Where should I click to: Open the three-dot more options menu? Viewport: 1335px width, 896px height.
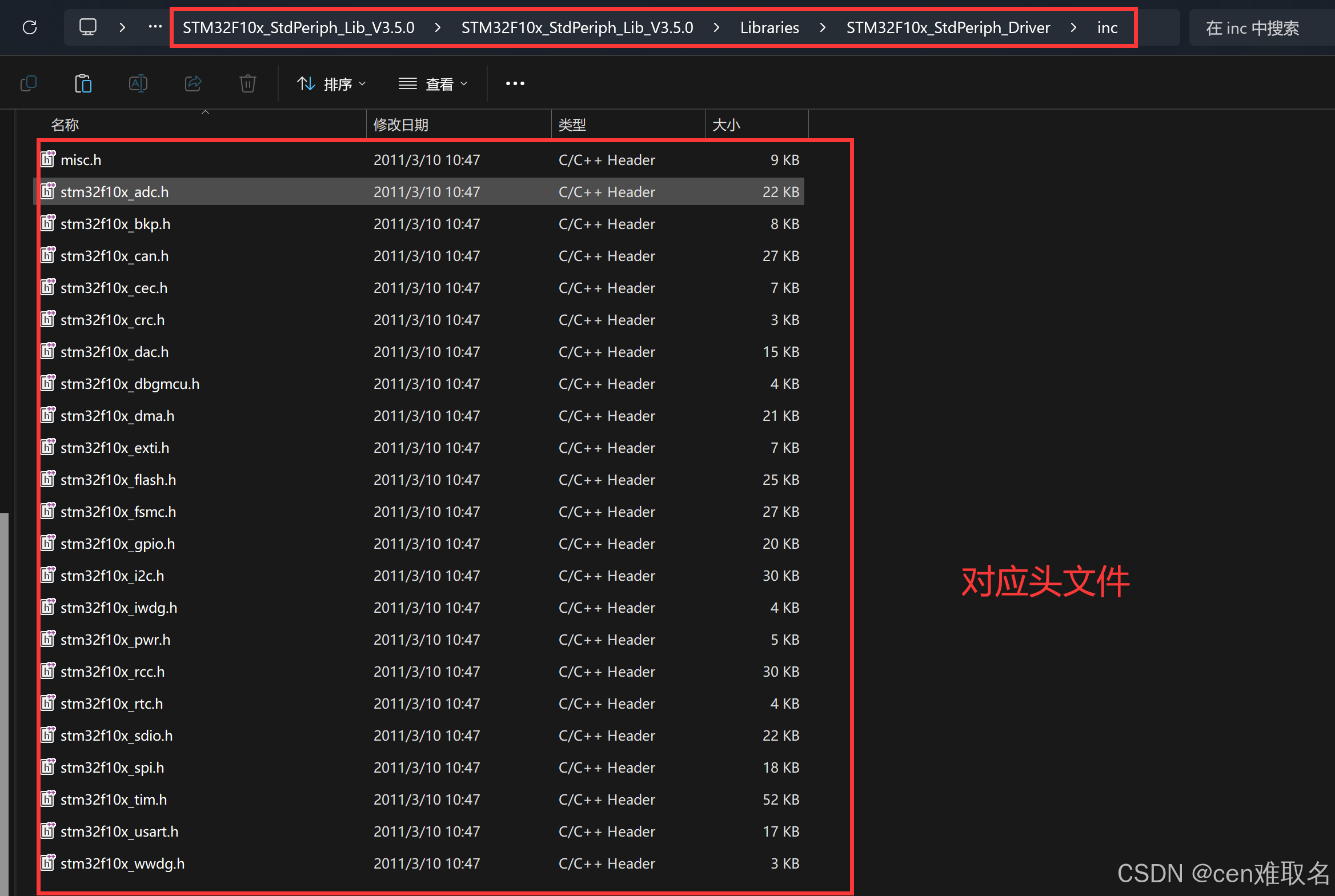point(515,83)
